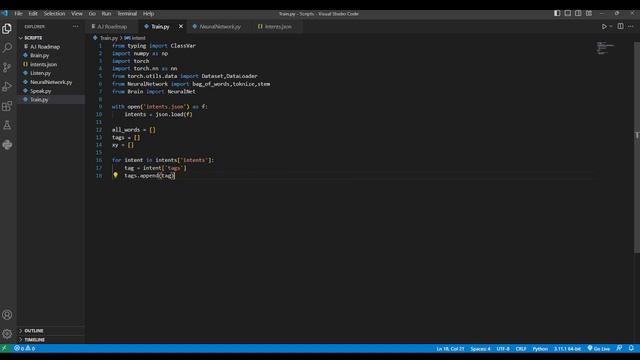The height and width of the screenshot is (360, 640).
Task: Click the remote window indicator in status bar
Action: click(x=4, y=349)
